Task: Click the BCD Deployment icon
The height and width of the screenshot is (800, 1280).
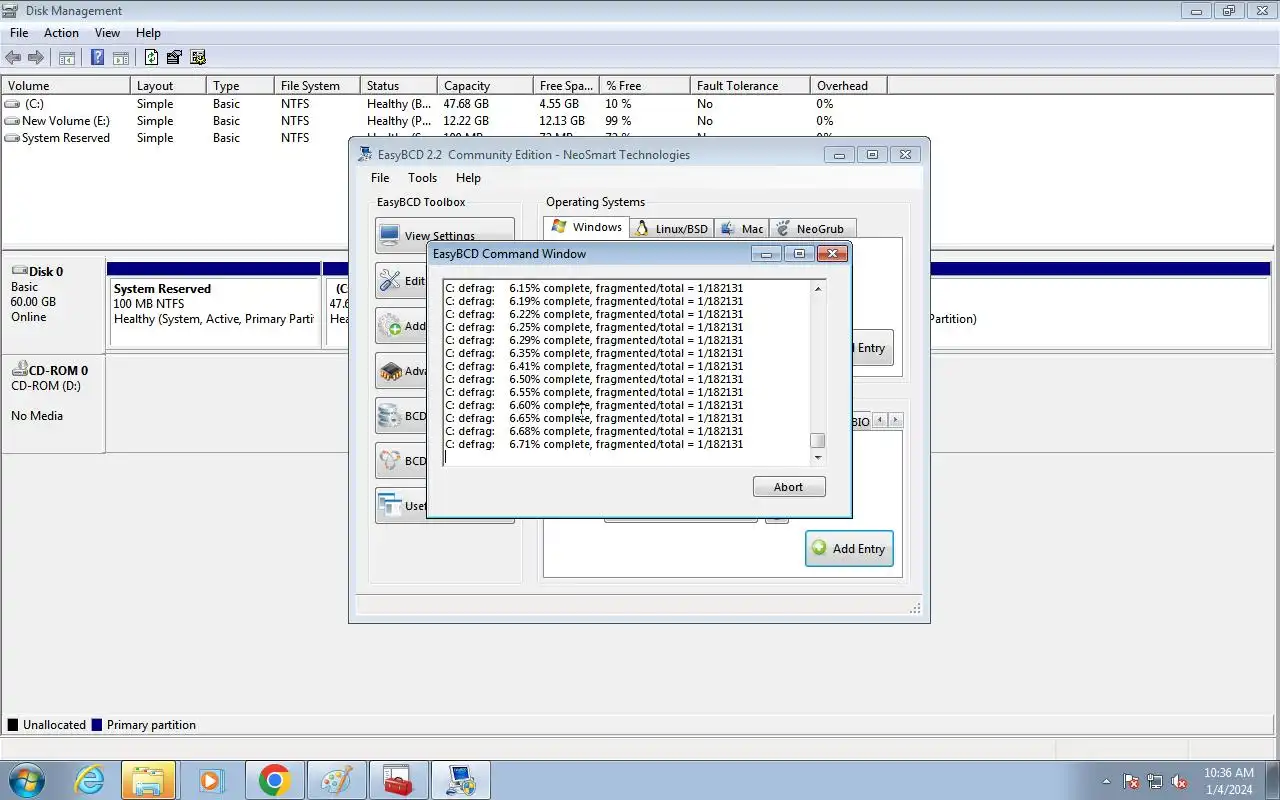Action: 390,461
